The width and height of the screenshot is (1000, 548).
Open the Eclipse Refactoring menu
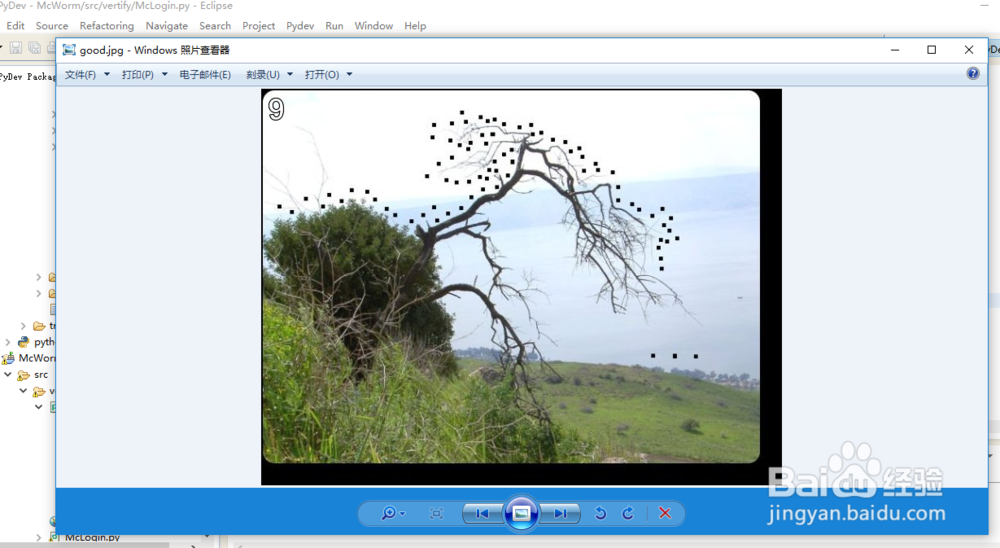coord(107,26)
